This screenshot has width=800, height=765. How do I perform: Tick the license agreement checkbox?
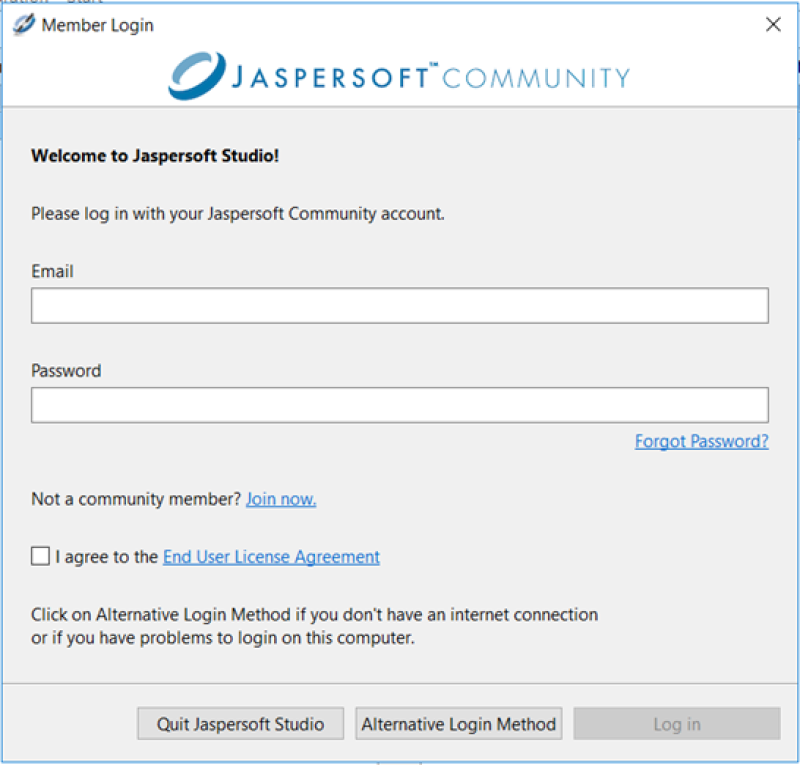[40, 557]
